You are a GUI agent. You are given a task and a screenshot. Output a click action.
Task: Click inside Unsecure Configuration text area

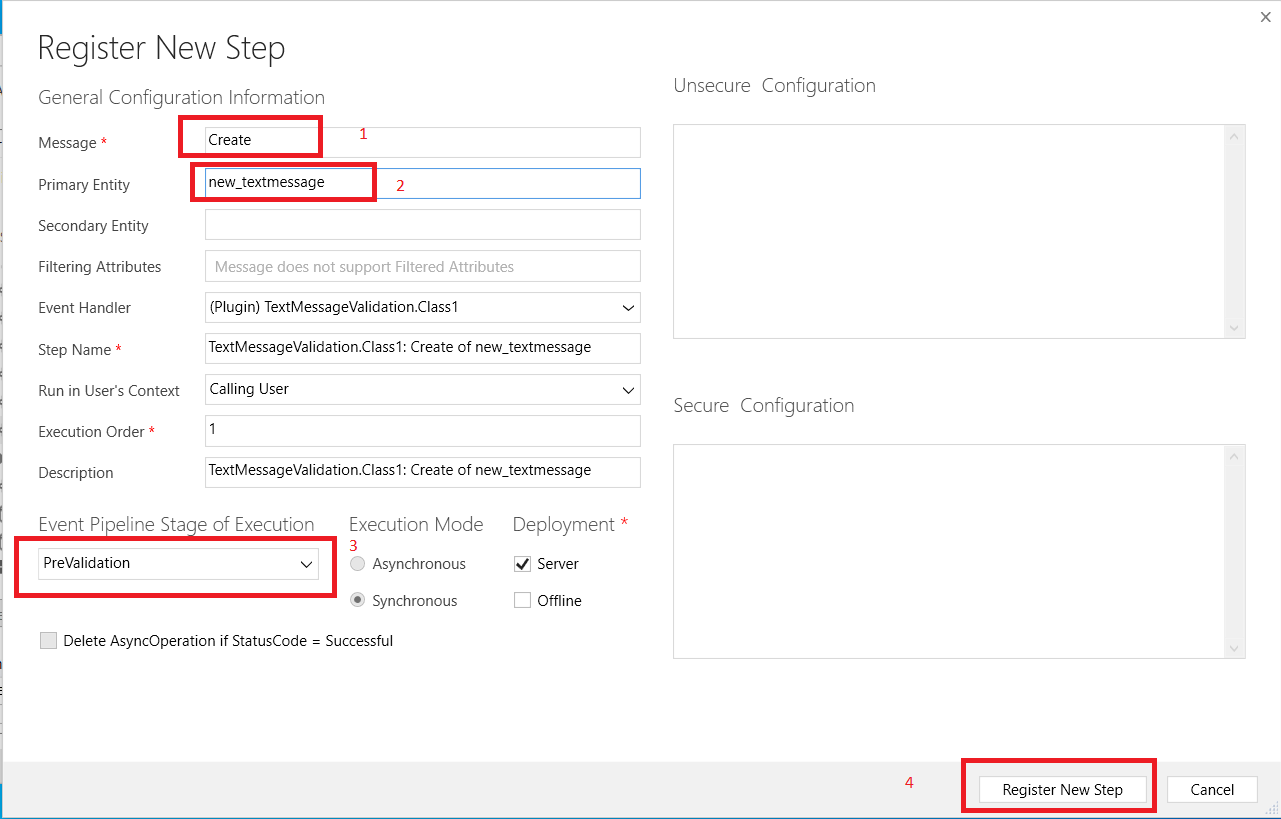coord(950,231)
